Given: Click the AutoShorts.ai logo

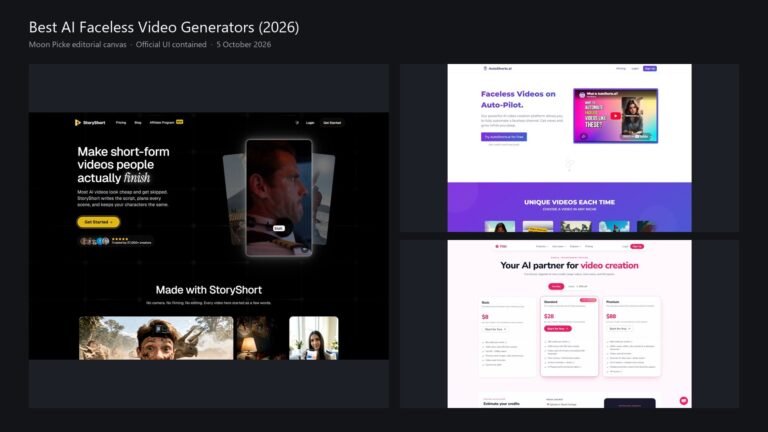Looking at the screenshot, I should tap(497, 69).
